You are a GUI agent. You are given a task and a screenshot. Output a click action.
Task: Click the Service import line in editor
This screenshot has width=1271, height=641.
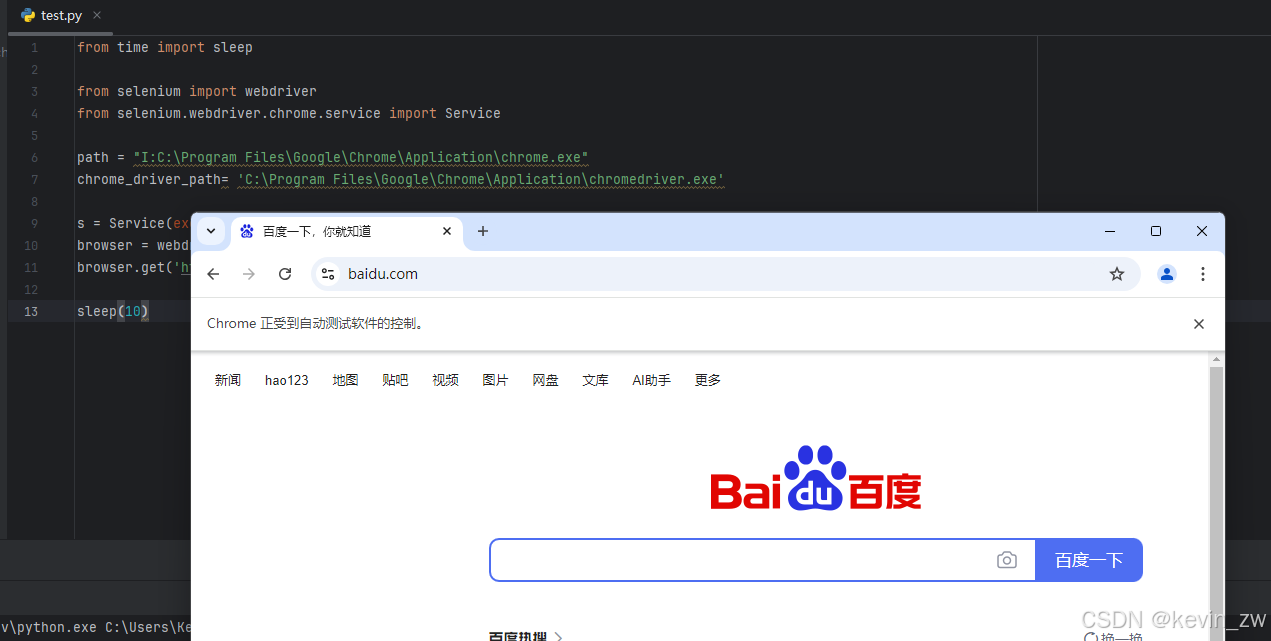289,113
